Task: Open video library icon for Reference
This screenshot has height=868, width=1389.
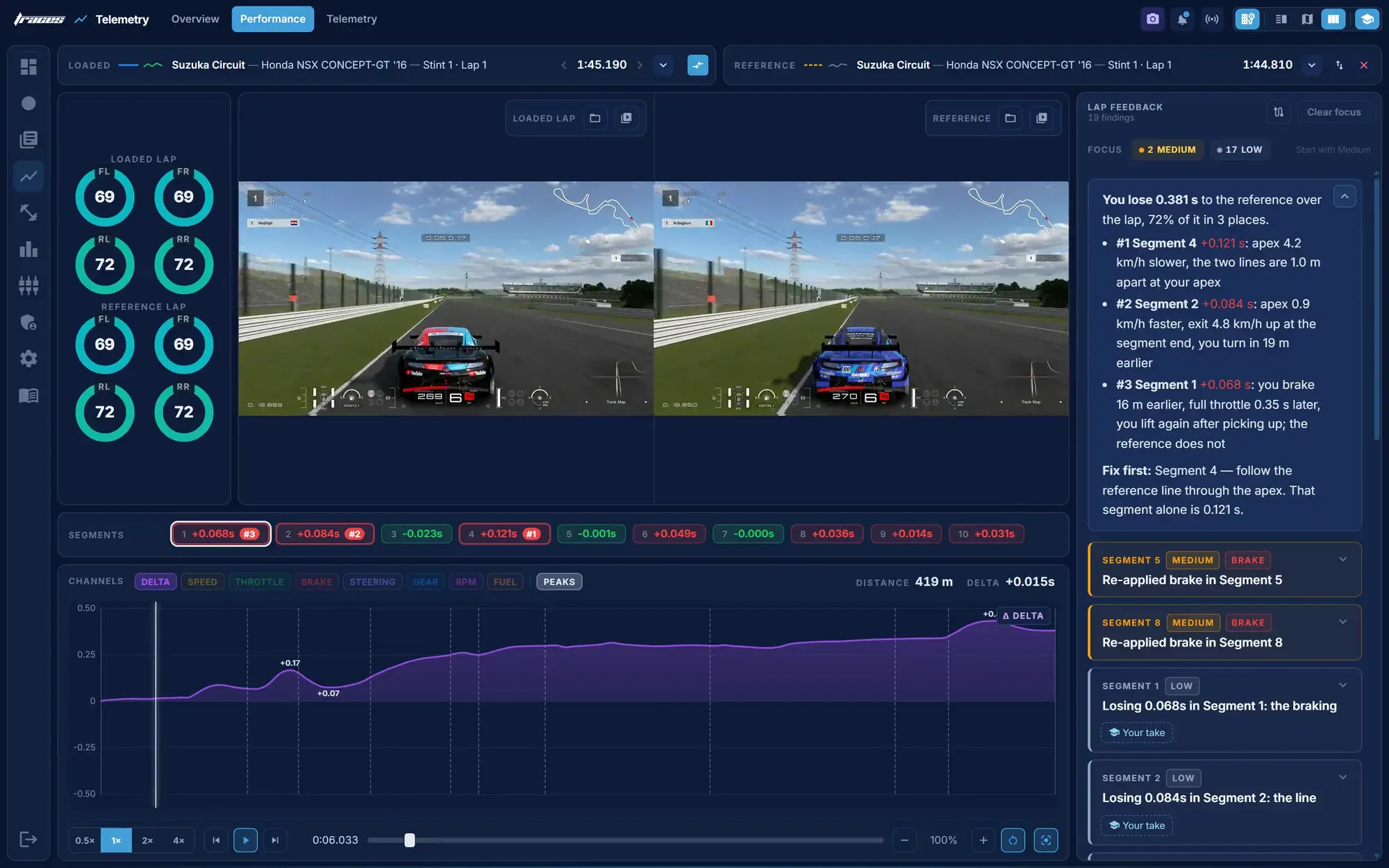Action: click(x=1042, y=118)
